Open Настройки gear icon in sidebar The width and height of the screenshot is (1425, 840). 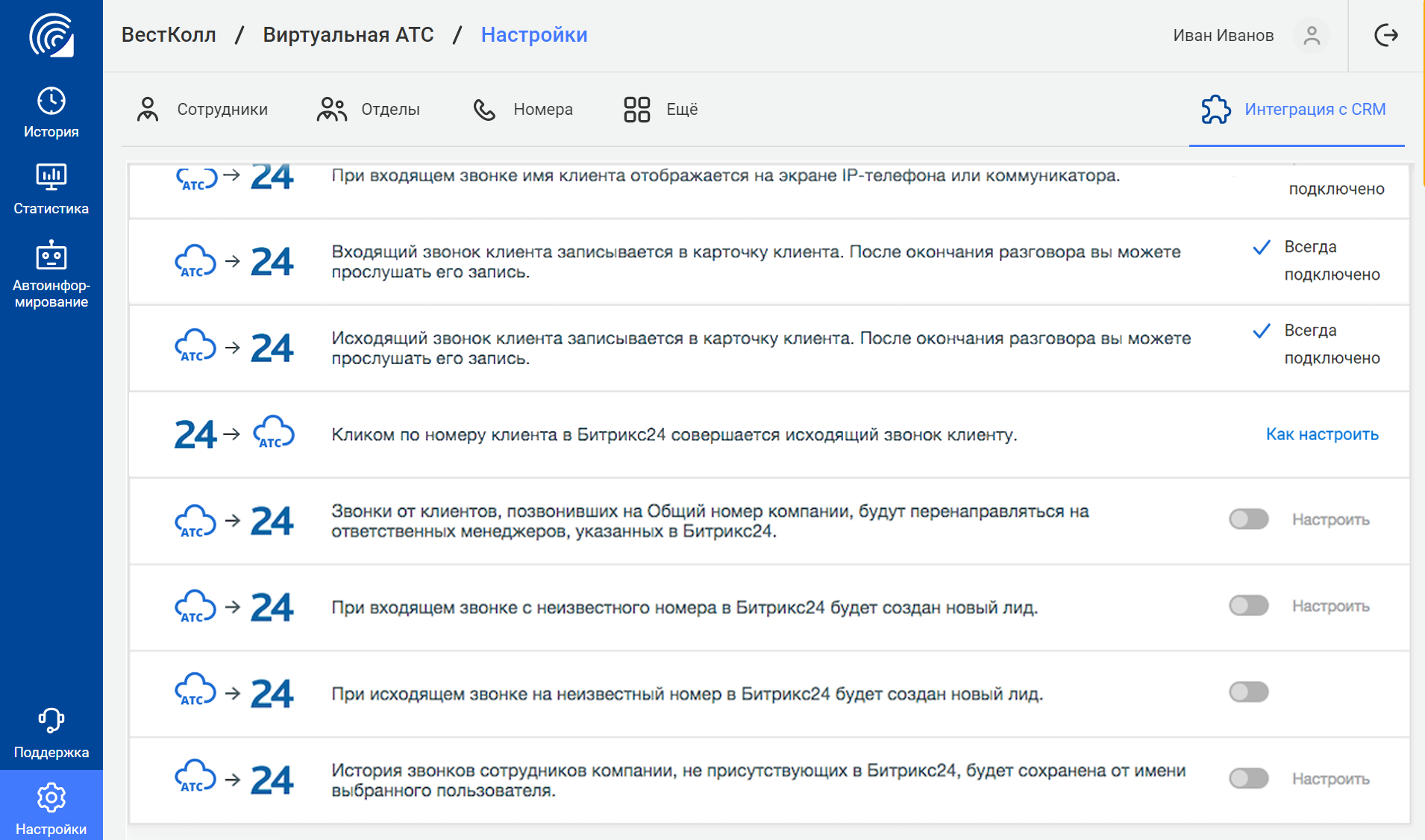click(x=51, y=798)
